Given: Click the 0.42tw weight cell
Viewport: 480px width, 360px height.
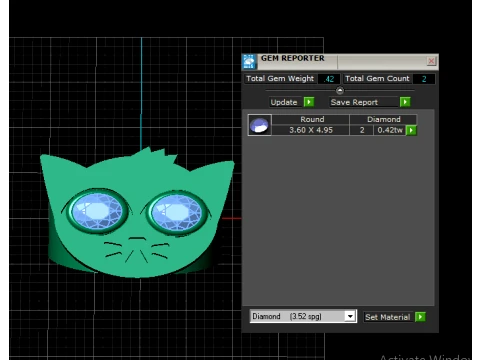Looking at the screenshot, I should click(390, 130).
